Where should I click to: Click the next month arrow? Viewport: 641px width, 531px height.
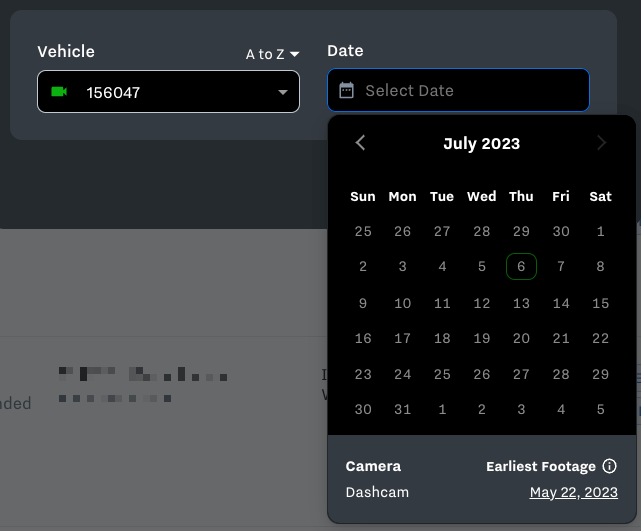tap(601, 143)
